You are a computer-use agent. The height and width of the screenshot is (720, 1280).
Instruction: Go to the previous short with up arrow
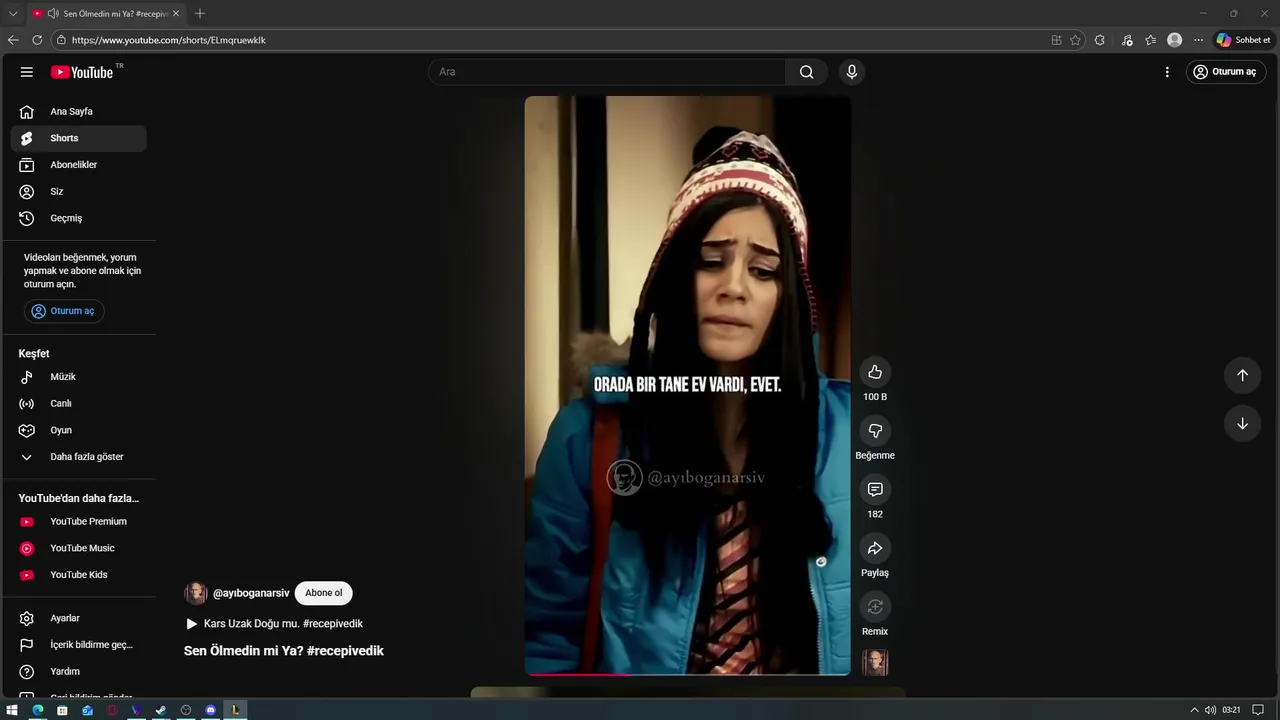(x=1242, y=375)
